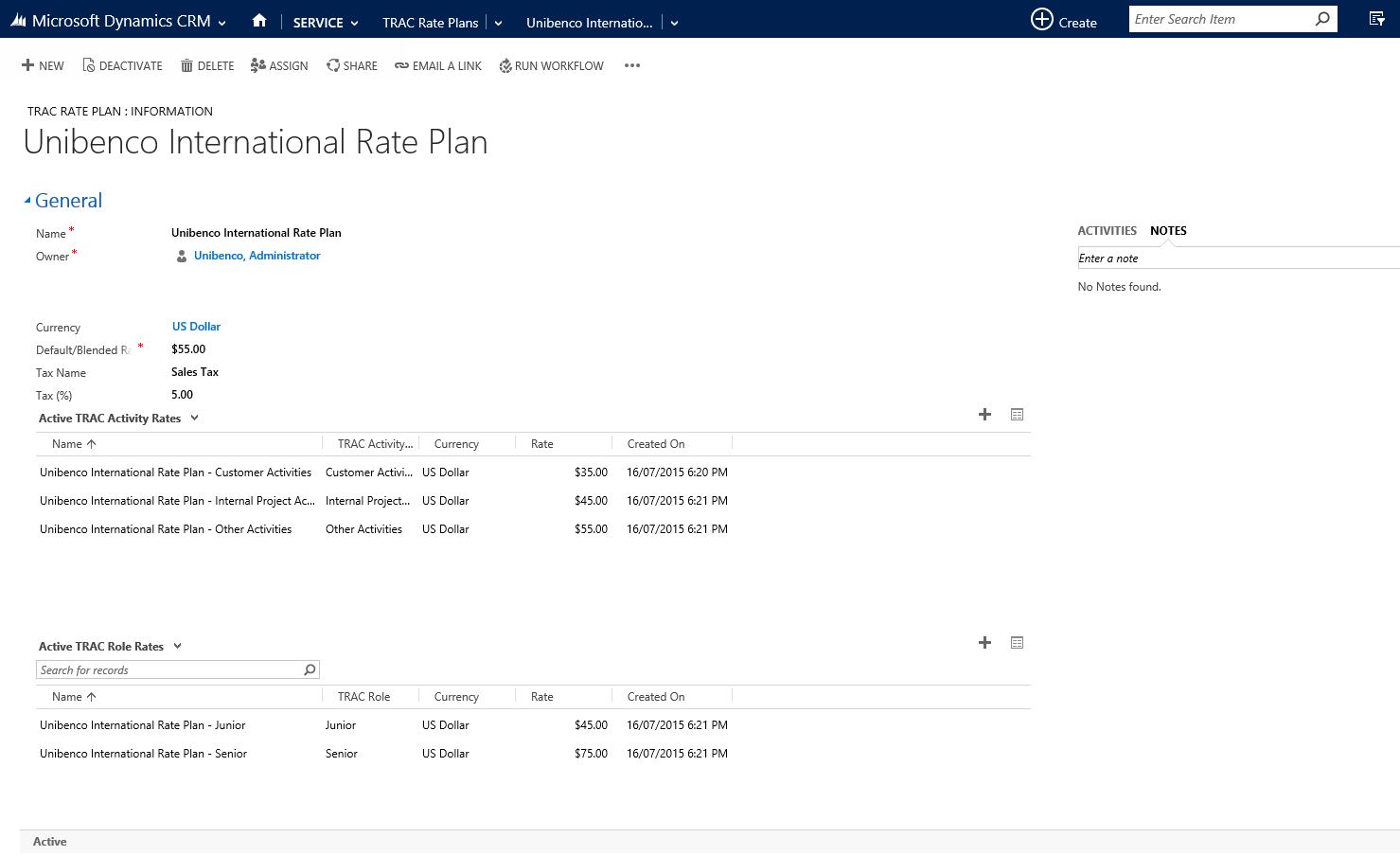Open the Advanced Find icon at top right

1377,19
